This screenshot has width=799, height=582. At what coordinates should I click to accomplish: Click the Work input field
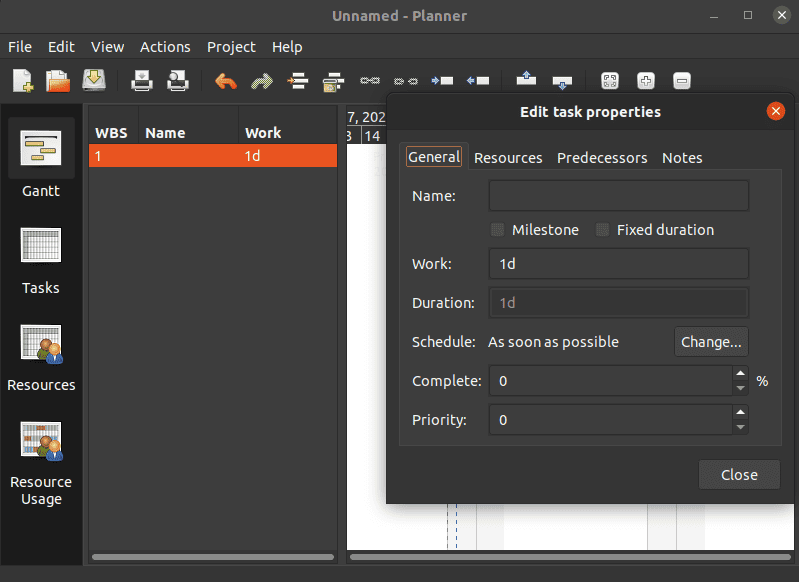[619, 264]
